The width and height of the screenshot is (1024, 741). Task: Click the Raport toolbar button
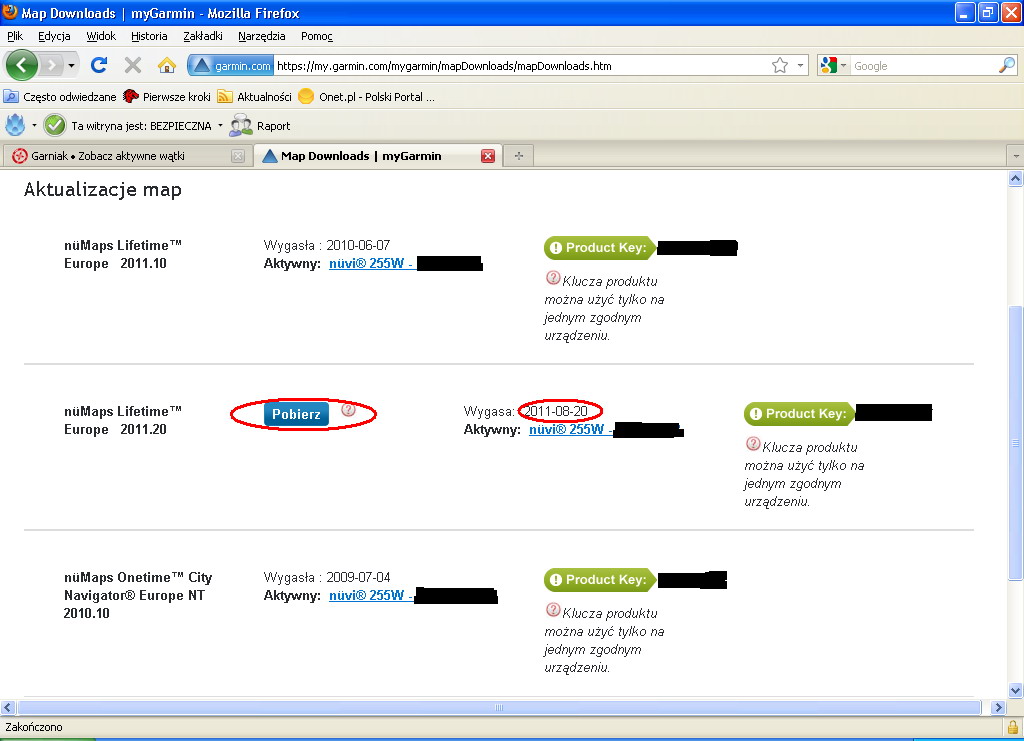(260, 125)
